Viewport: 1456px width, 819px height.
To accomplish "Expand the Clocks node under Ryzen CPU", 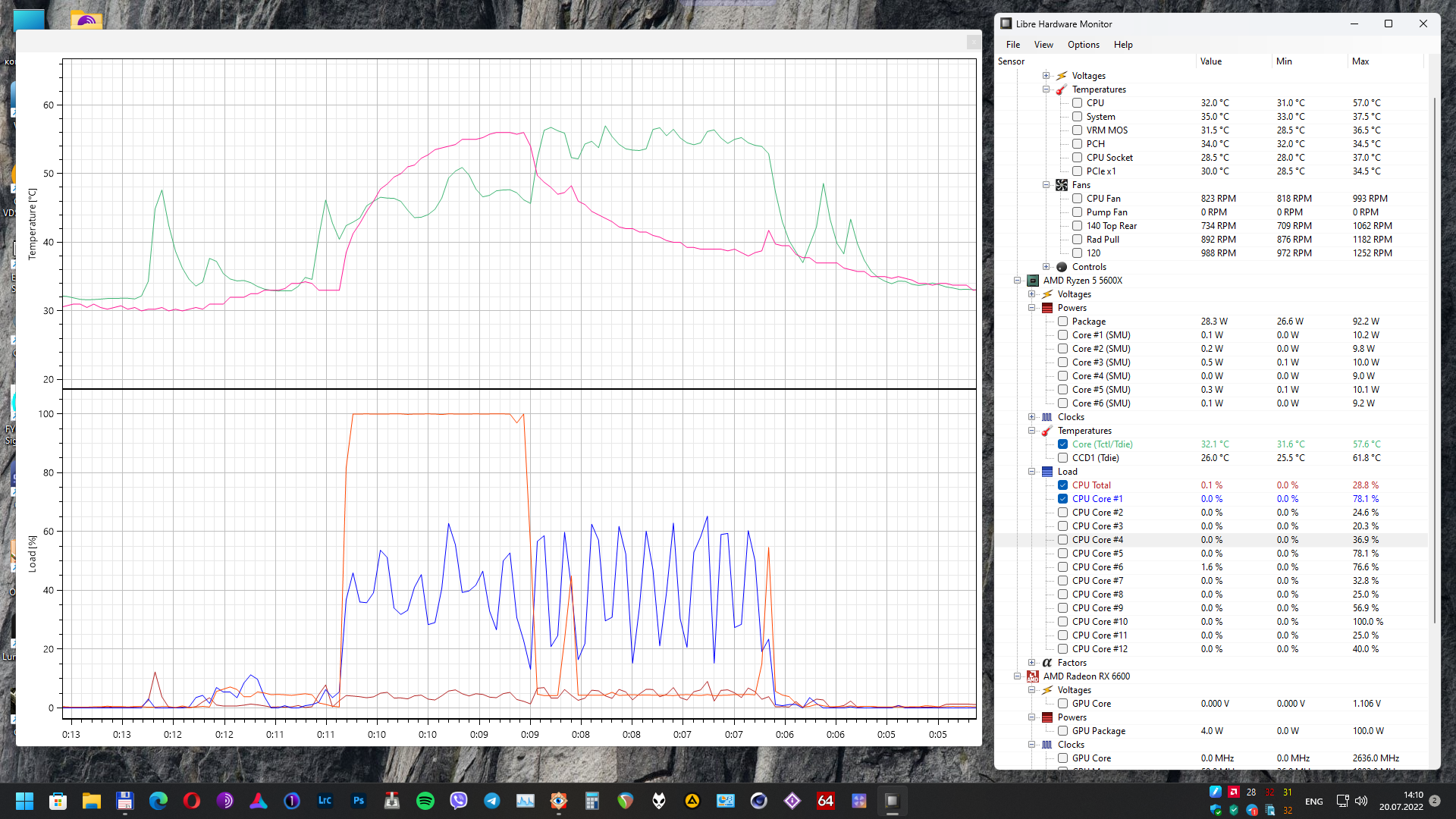I will pyautogui.click(x=1031, y=417).
